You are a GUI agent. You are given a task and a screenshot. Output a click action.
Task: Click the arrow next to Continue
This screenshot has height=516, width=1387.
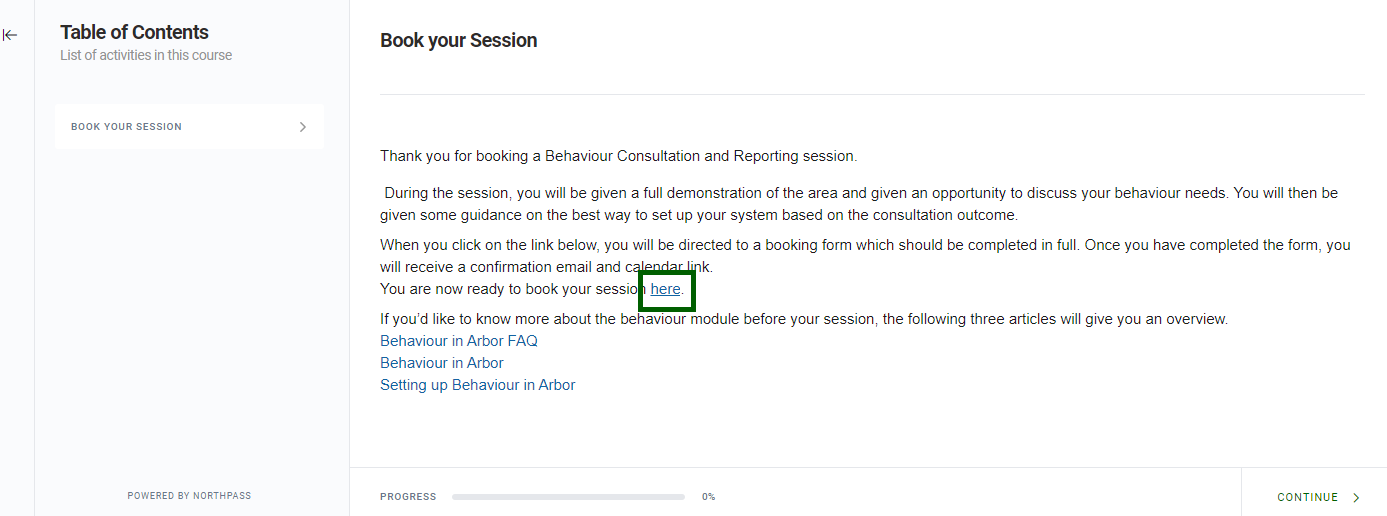click(x=1357, y=497)
